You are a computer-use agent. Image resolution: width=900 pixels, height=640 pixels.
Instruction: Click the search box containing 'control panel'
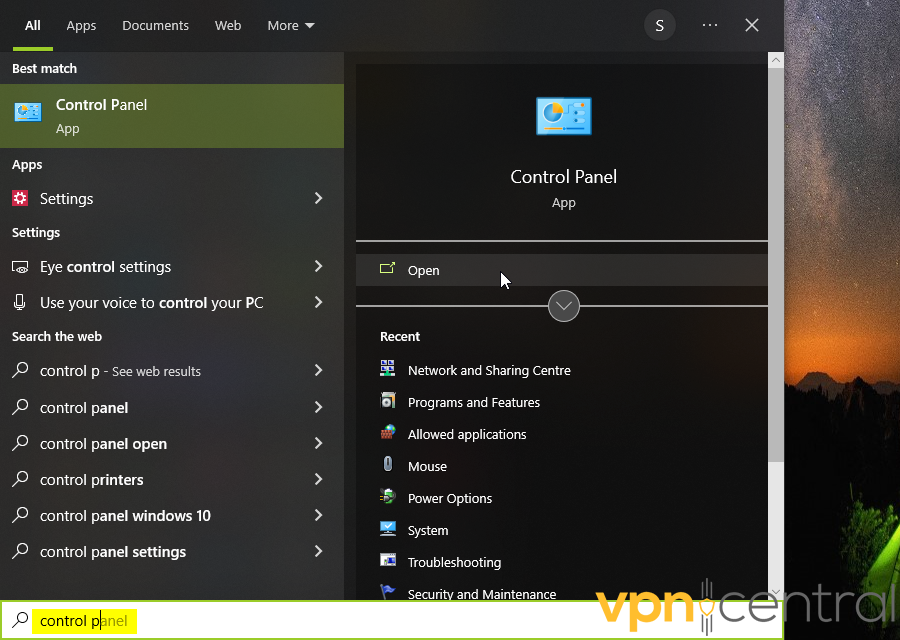(391, 620)
